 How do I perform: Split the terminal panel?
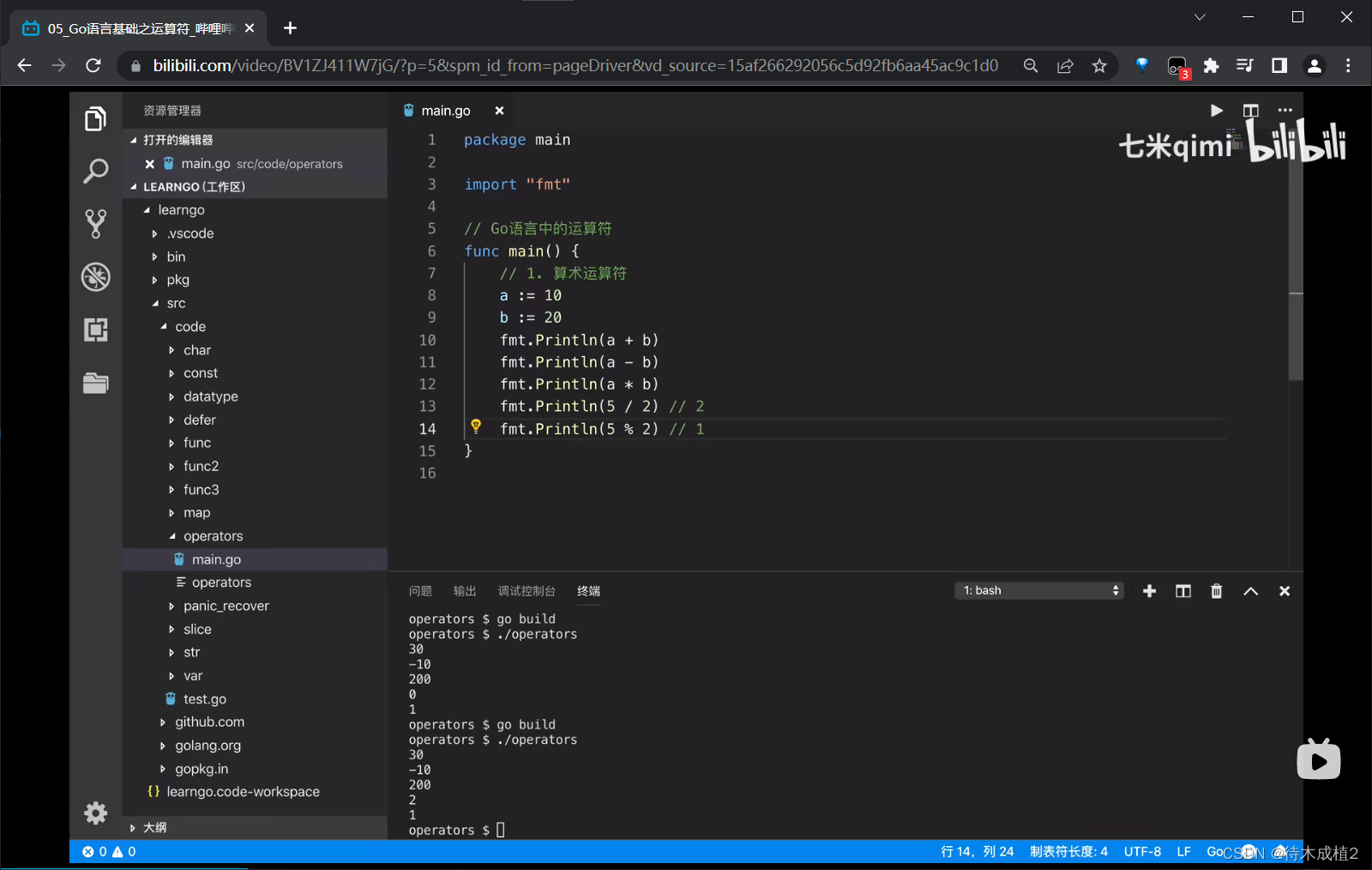coord(1183,591)
